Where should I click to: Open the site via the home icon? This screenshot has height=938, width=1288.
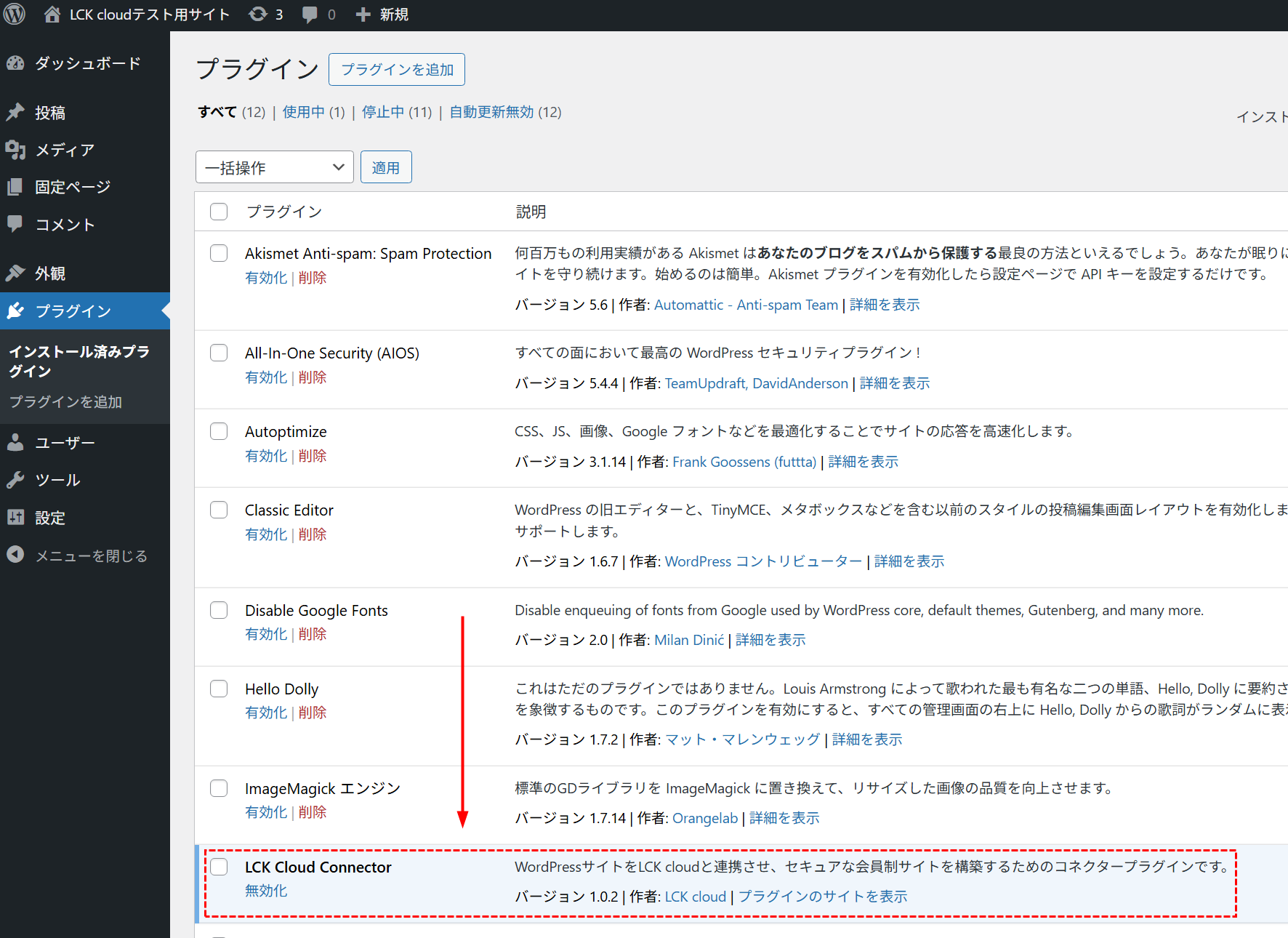coord(51,14)
